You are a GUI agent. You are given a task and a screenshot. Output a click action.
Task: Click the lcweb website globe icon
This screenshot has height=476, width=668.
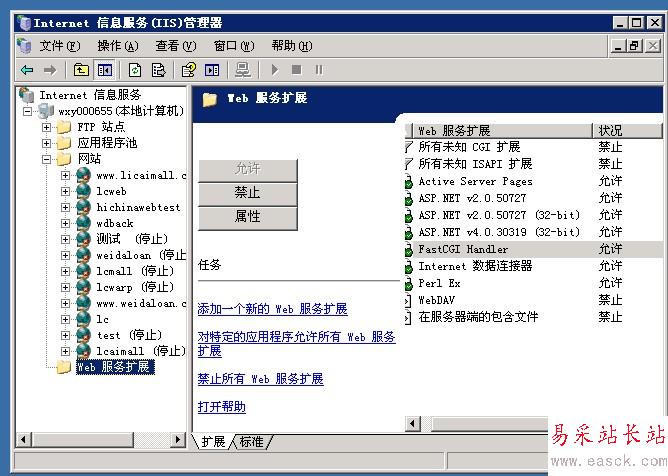[84, 191]
